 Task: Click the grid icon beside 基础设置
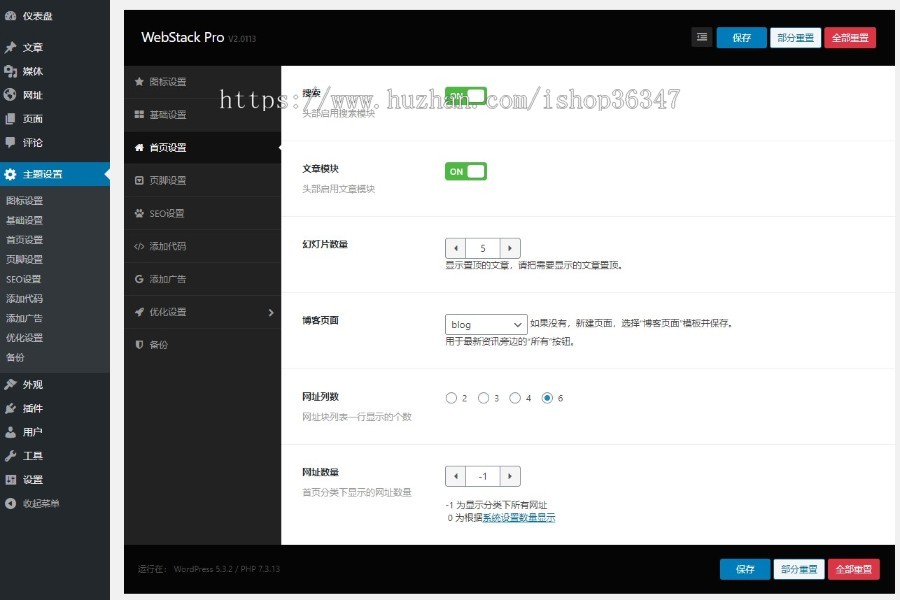click(139, 114)
